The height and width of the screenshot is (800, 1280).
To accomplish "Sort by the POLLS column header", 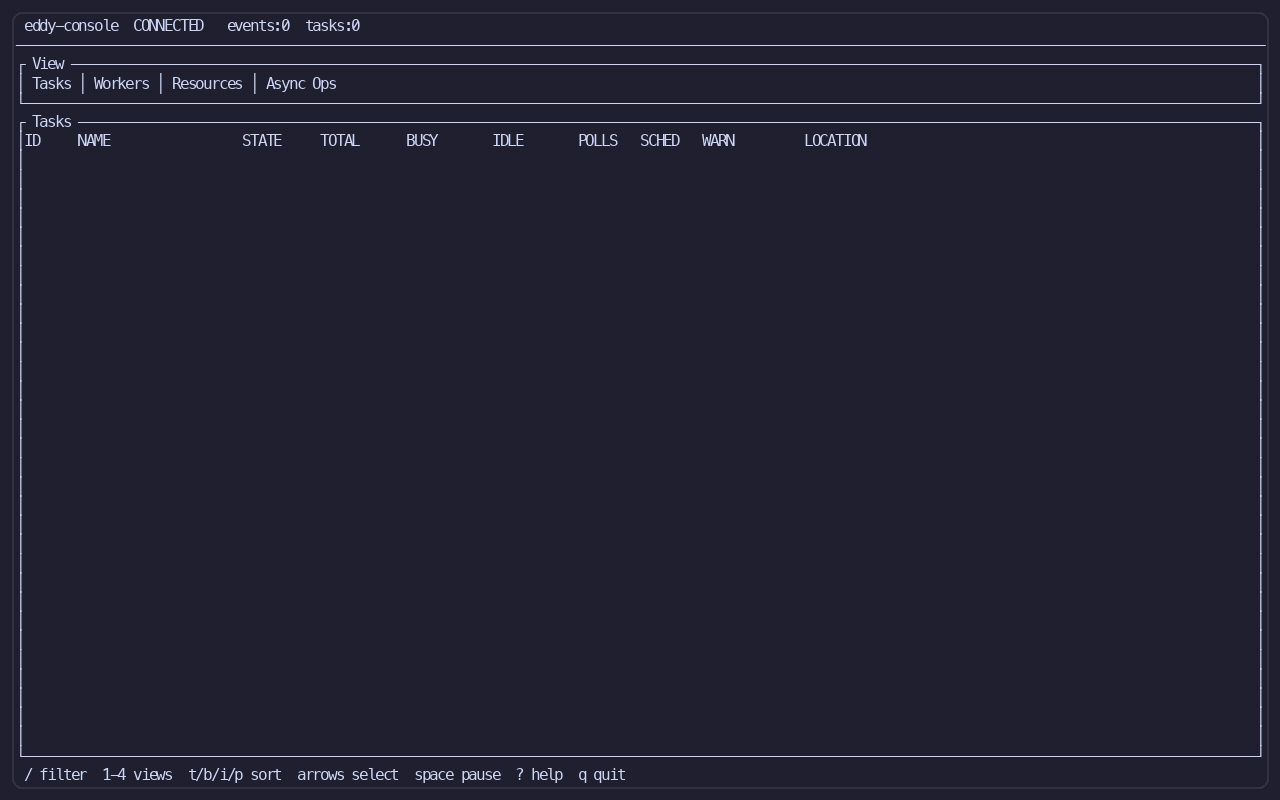I will click(598, 141).
